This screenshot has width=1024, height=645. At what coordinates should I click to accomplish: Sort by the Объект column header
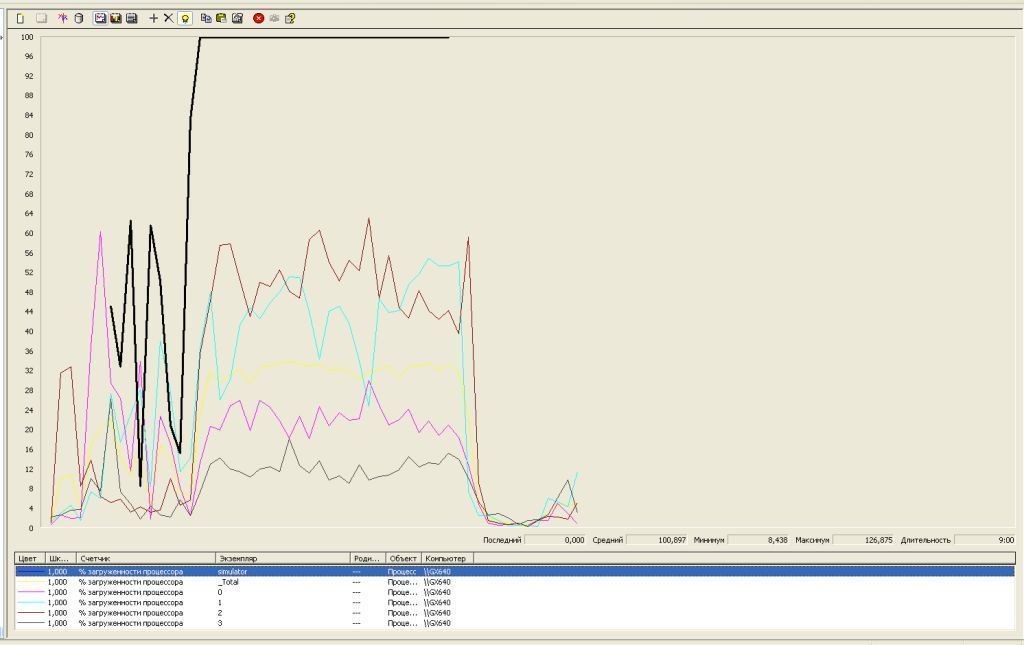tap(404, 558)
